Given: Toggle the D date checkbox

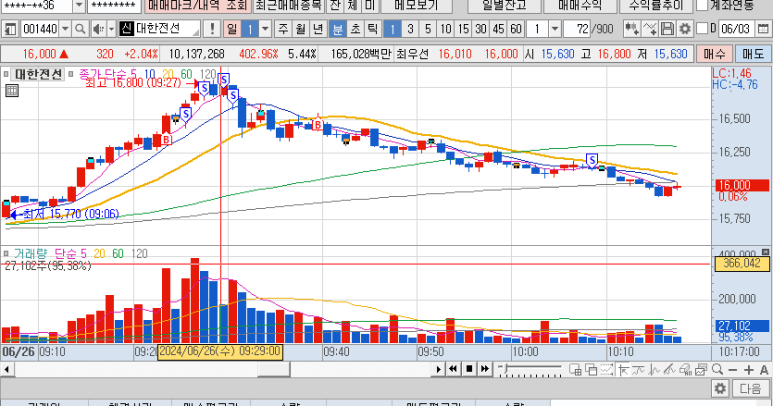Looking at the screenshot, I should [x=702, y=29].
